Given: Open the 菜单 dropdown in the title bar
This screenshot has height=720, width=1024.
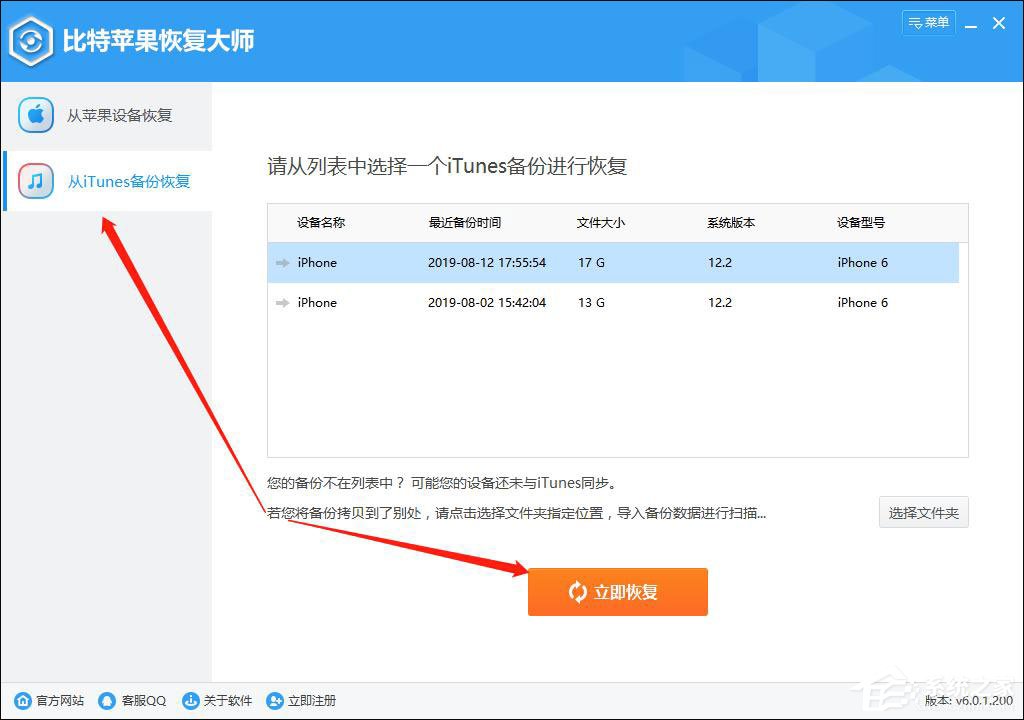Looking at the screenshot, I should pyautogui.click(x=928, y=21).
